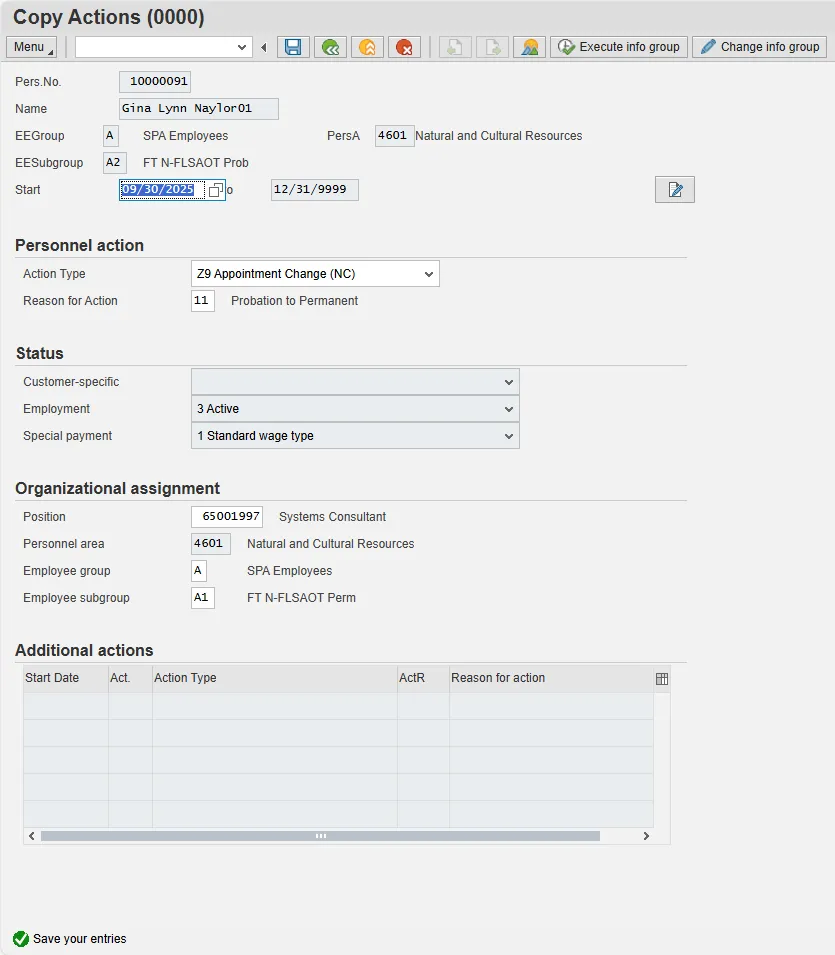
Task: Click the red Cancel icon
Action: 404,47
